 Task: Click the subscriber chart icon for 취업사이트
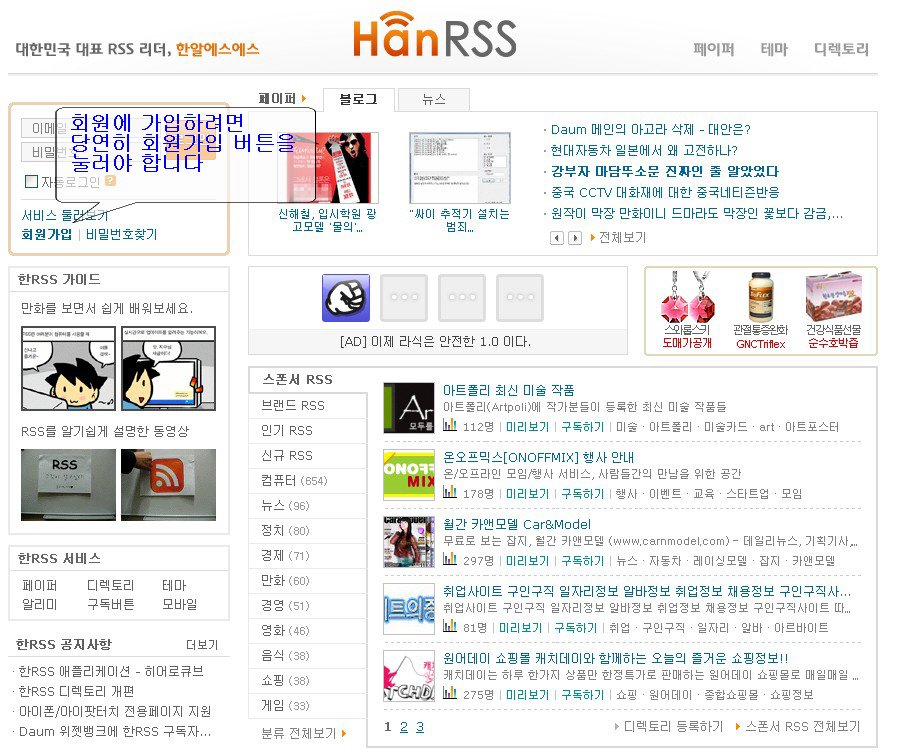tap(449, 627)
